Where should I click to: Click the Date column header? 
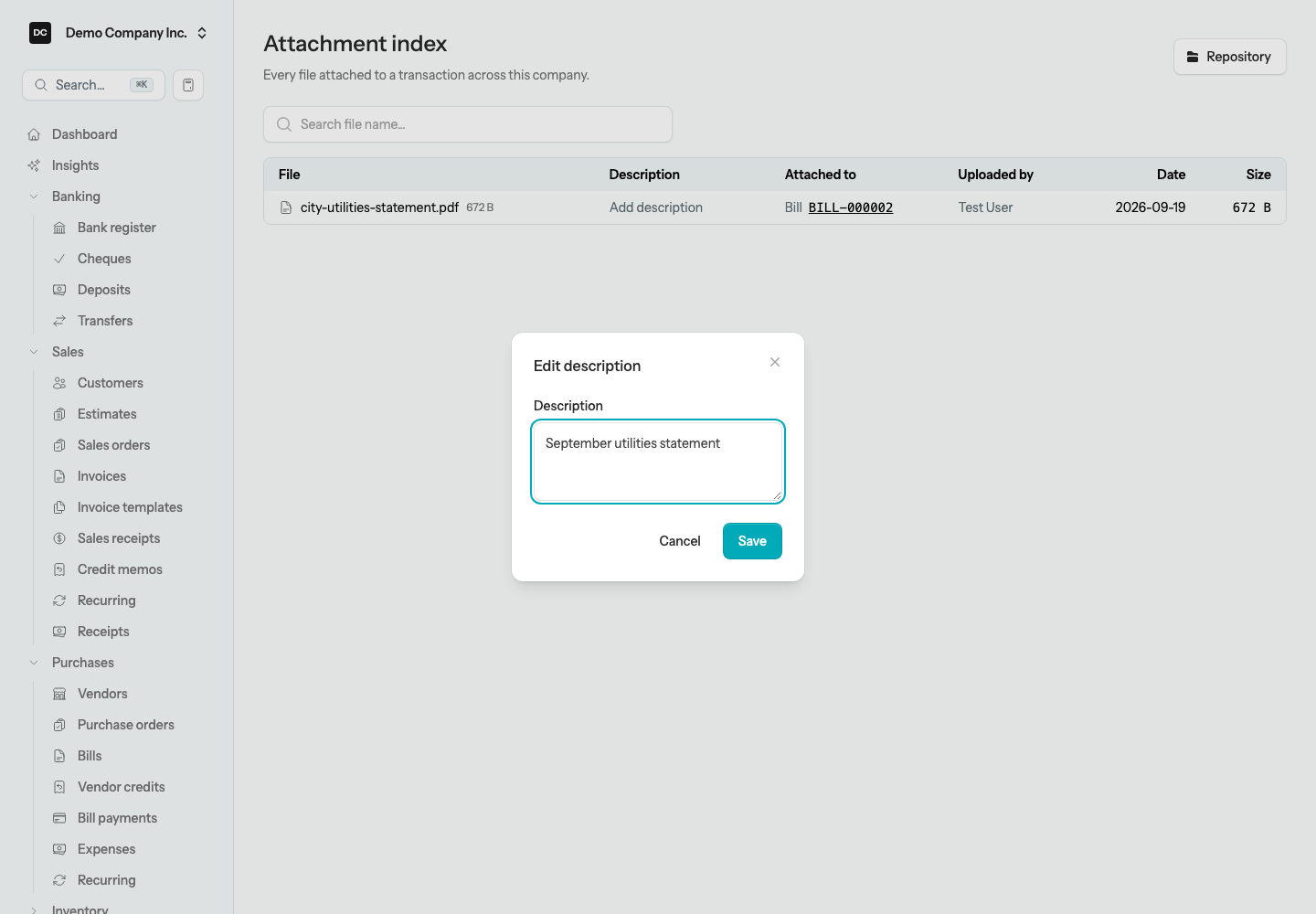click(x=1171, y=175)
